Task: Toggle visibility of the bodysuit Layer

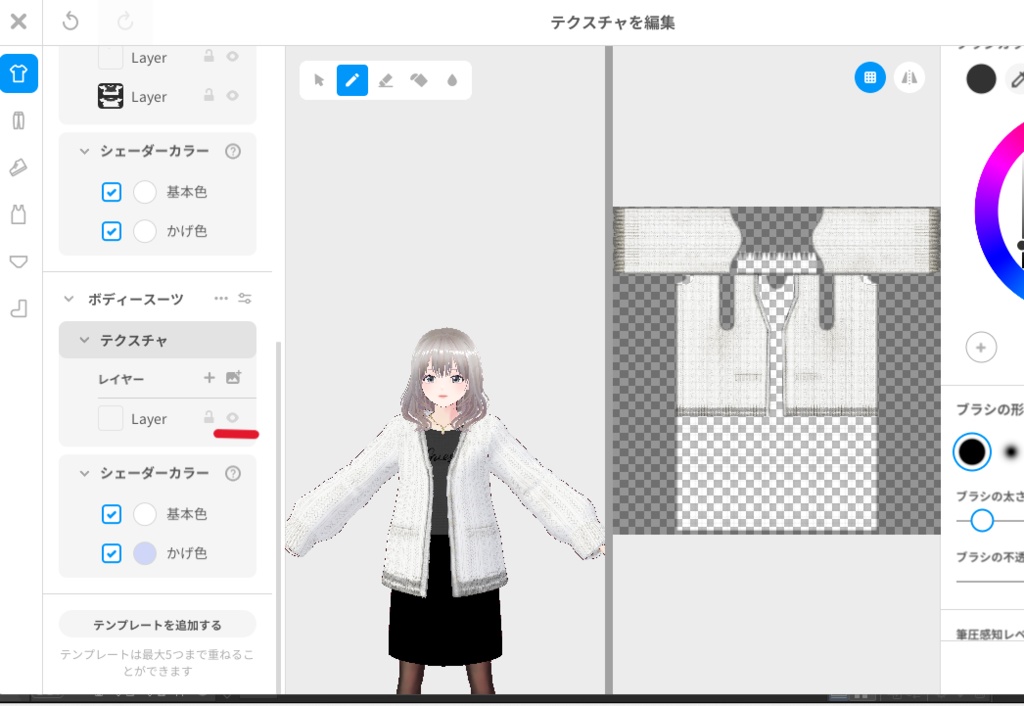Action: click(233, 418)
